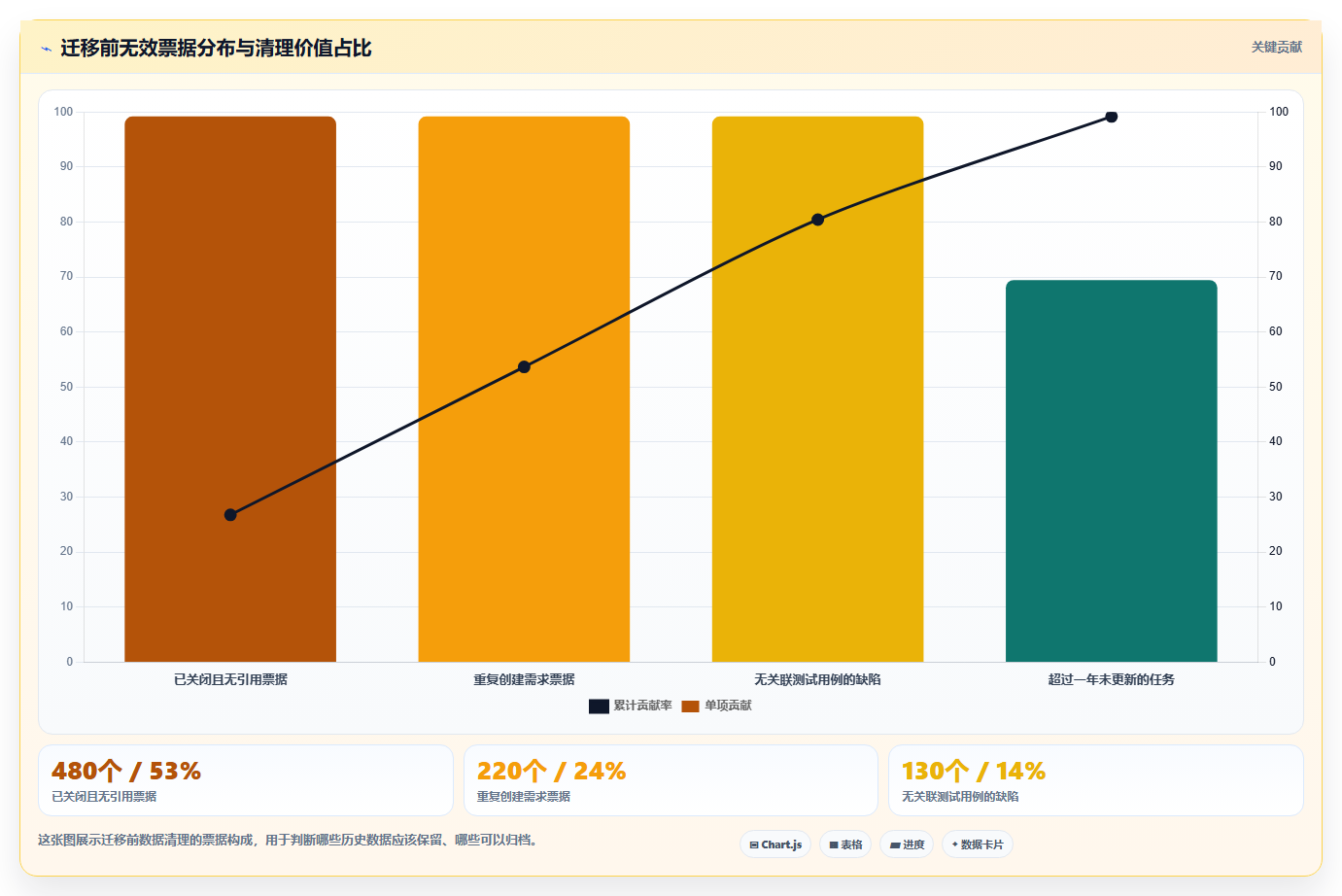
Task: Click the orange 重复创建需求票据 bar
Action: click(x=524, y=389)
